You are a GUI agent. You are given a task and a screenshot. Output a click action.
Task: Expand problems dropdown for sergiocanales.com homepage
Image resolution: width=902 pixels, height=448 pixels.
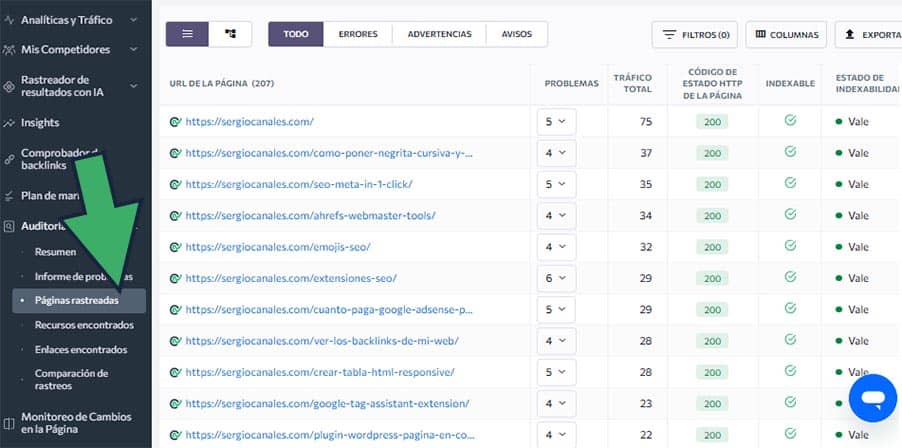pos(556,122)
